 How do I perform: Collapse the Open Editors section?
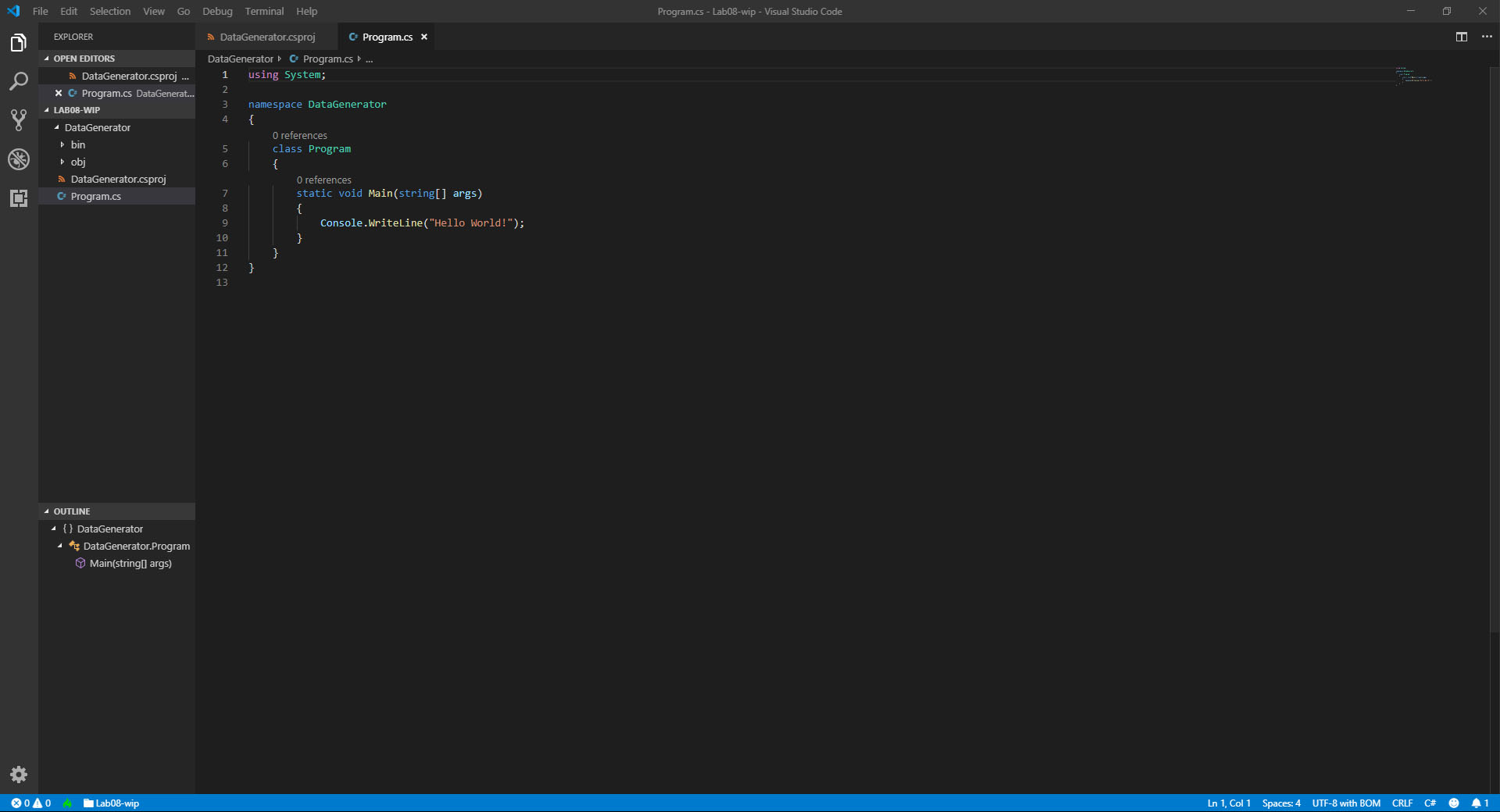coord(47,59)
